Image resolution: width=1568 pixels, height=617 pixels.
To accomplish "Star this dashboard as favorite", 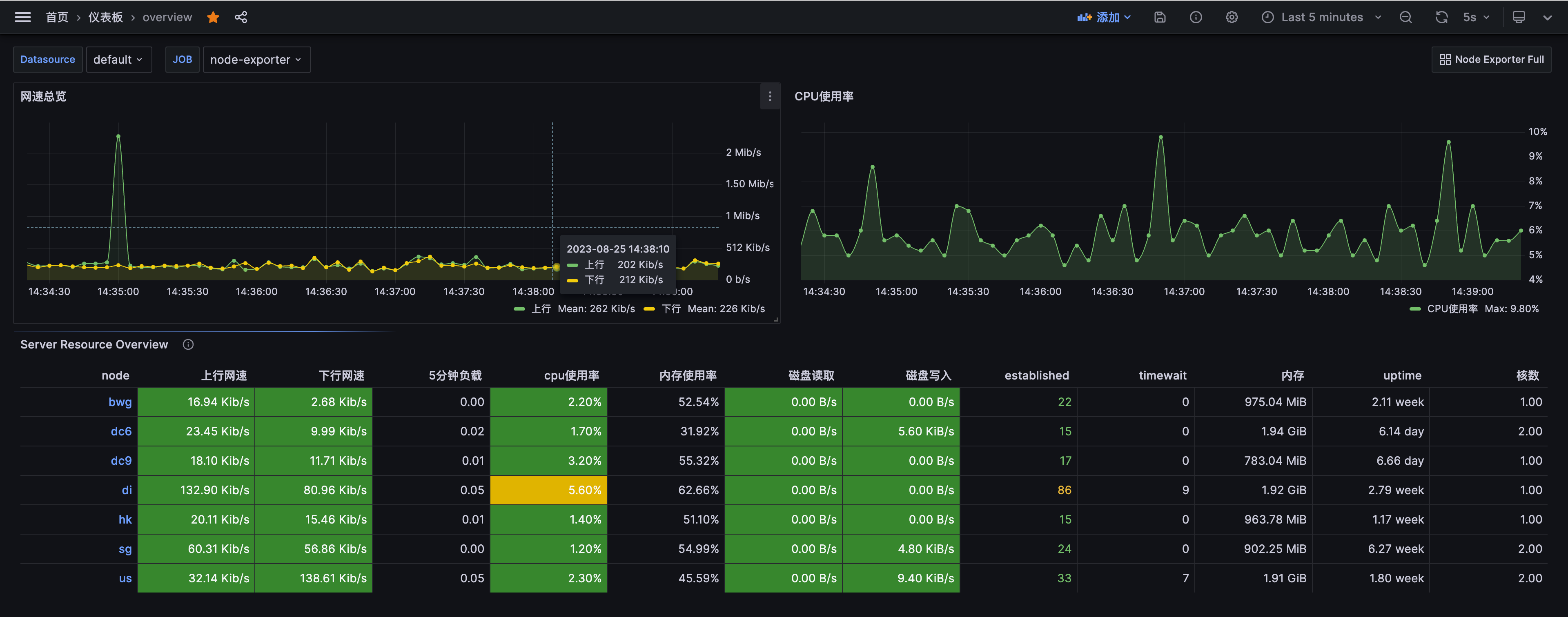I will [213, 17].
